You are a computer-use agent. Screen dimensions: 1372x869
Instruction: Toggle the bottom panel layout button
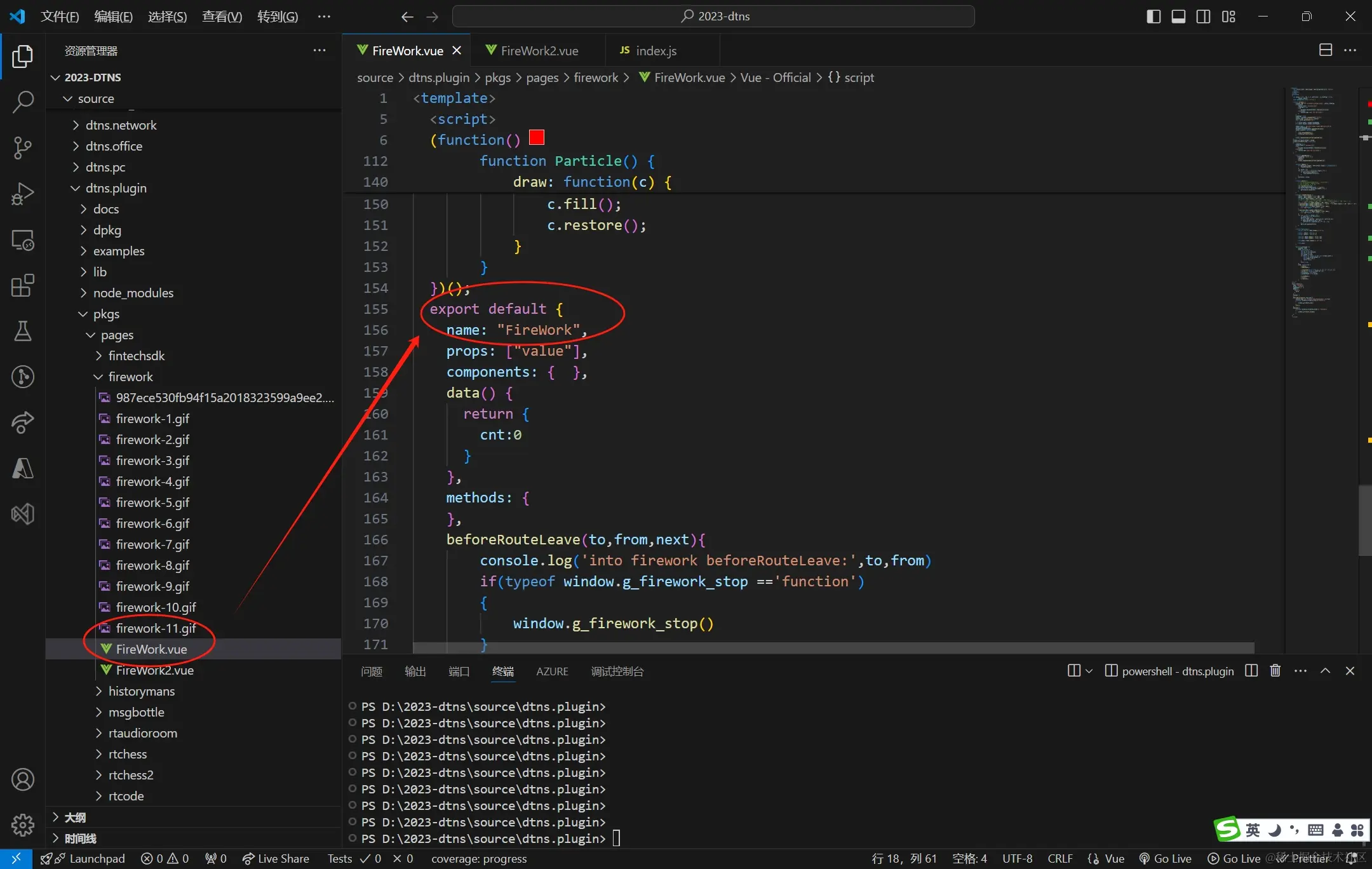[x=1178, y=17]
